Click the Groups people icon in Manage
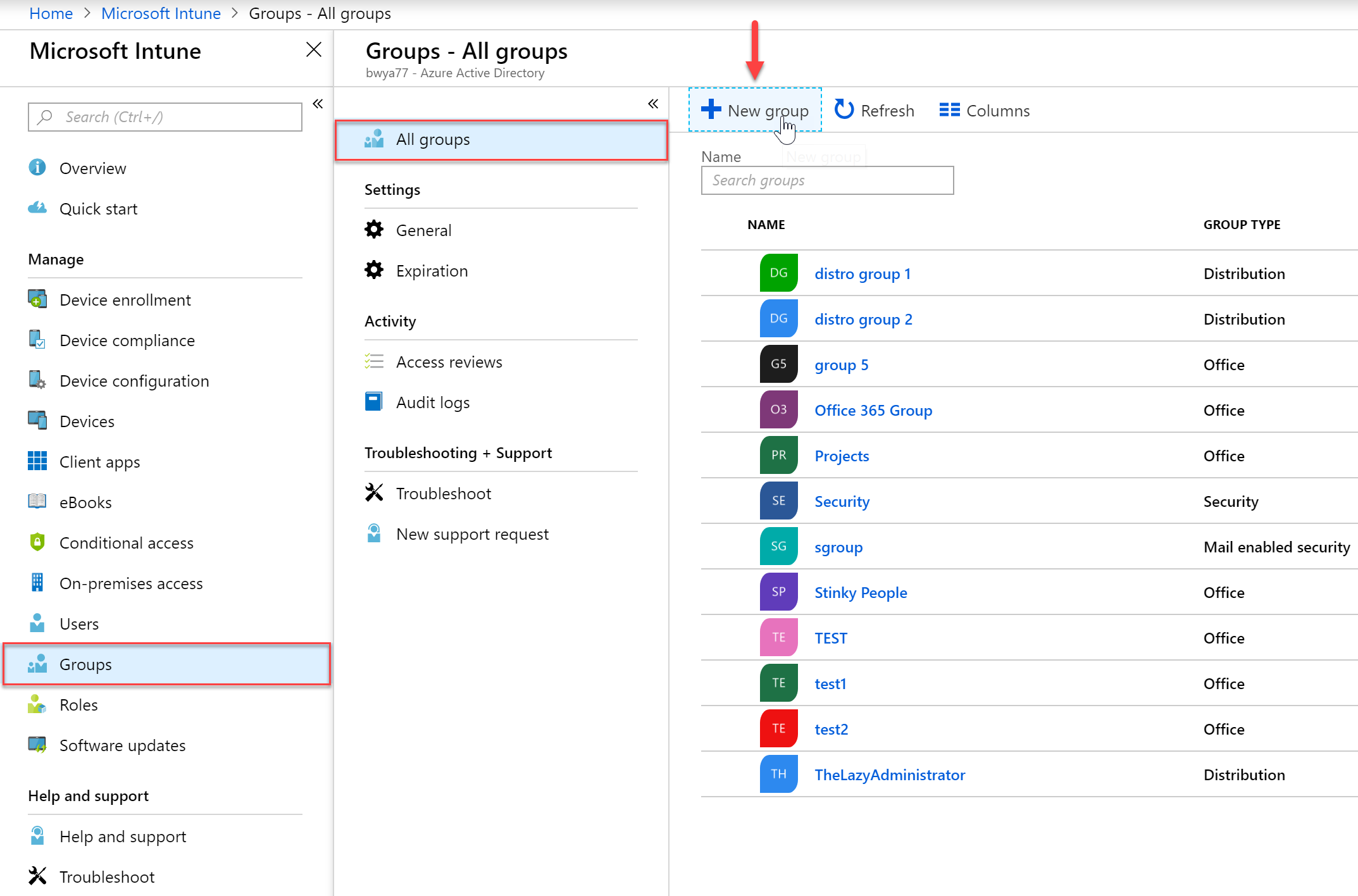 pos(37,663)
